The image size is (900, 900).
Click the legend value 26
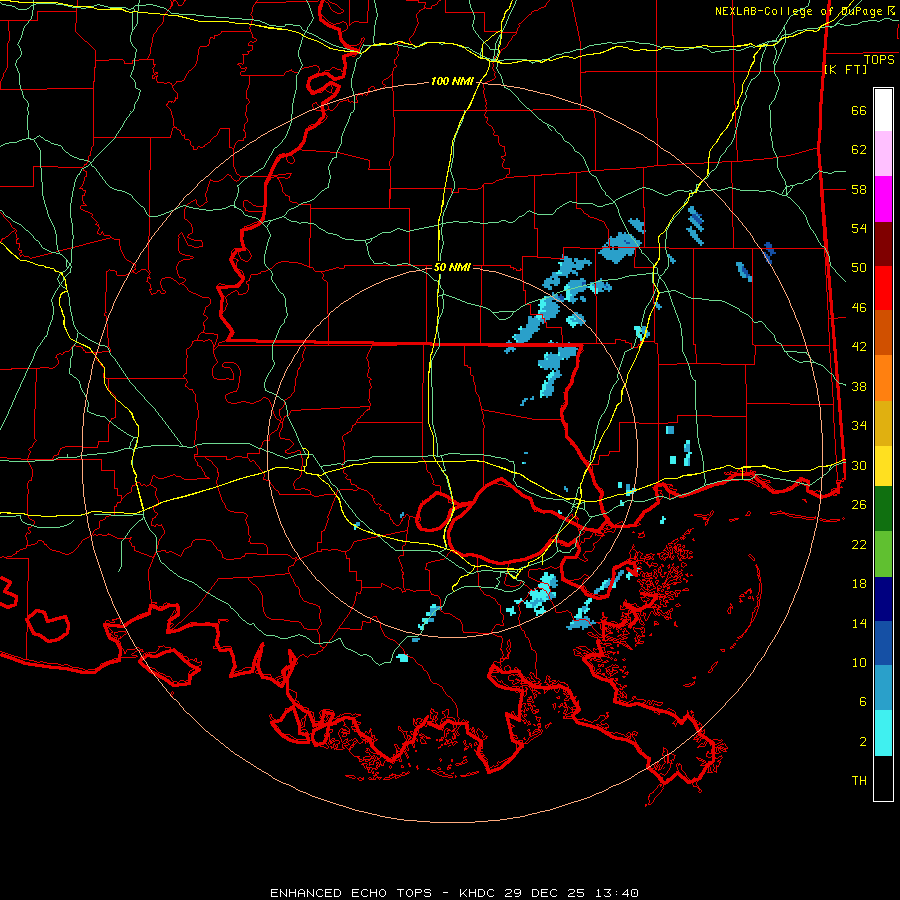click(x=859, y=505)
